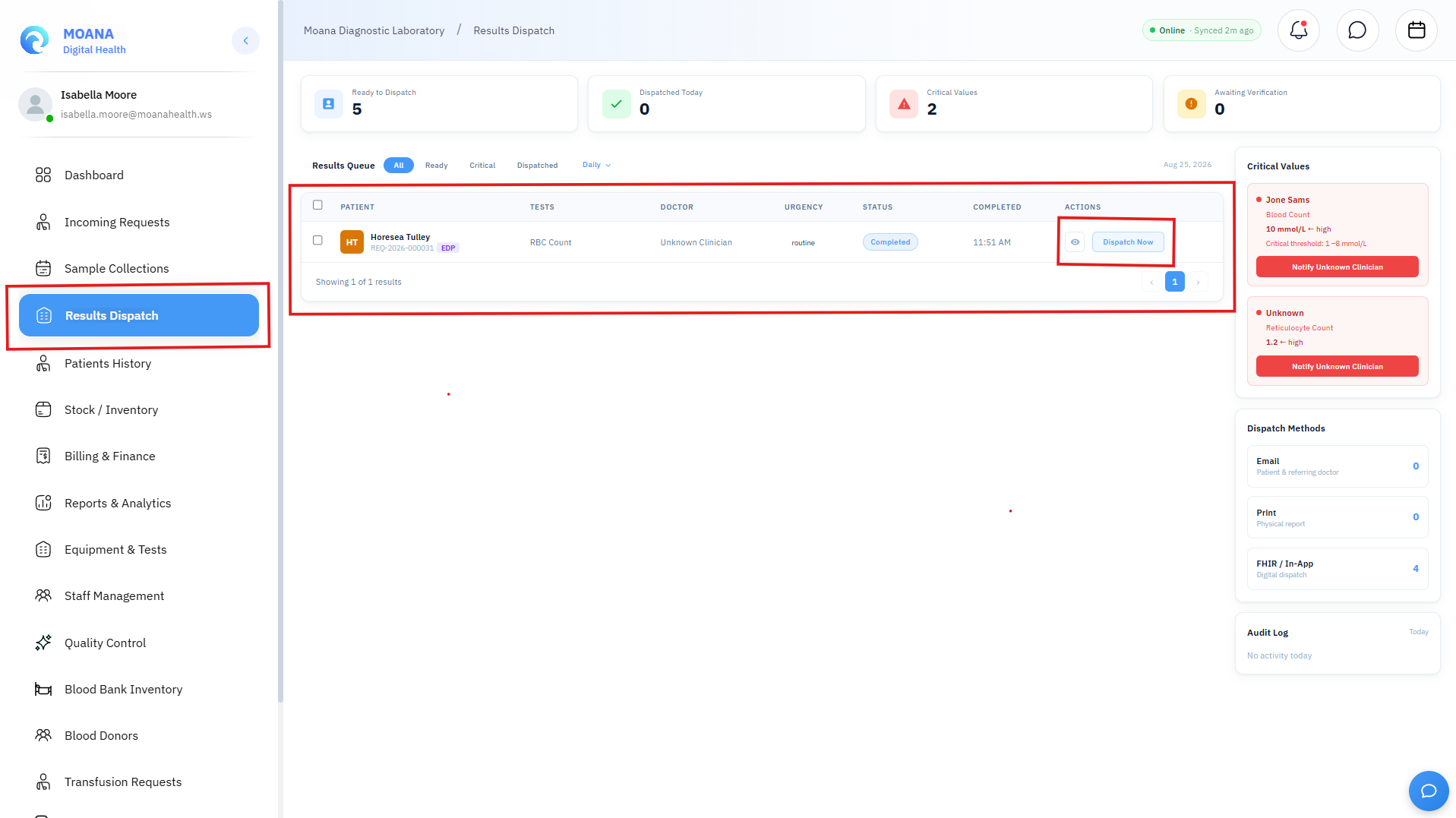
Task: Click the Blood Bank Inventory sidebar icon
Action: tap(43, 690)
